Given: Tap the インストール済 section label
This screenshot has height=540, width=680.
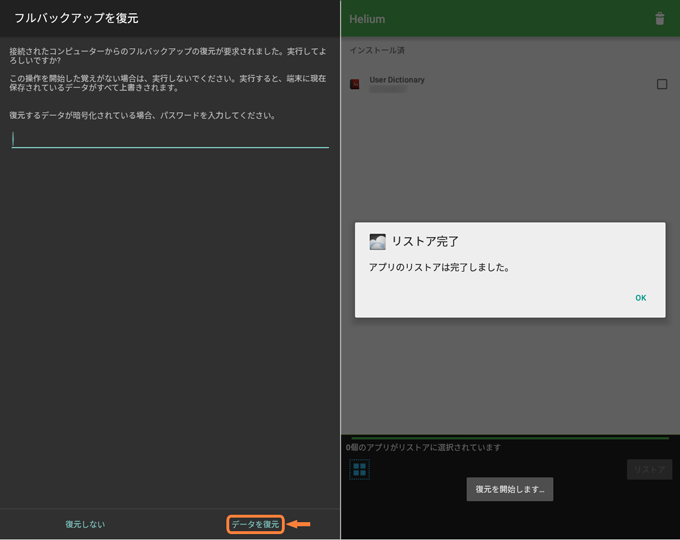Looking at the screenshot, I should click(x=377, y=50).
